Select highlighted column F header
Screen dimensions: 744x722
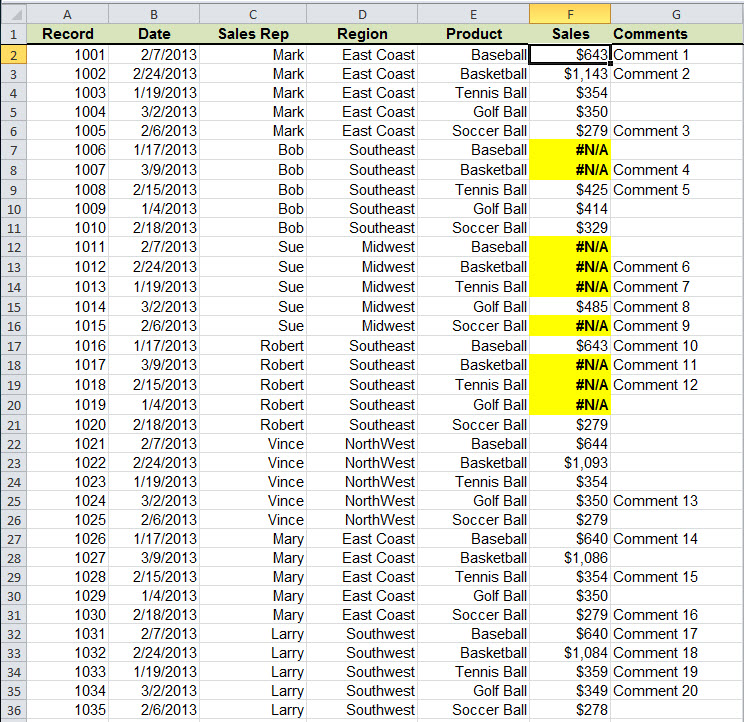pyautogui.click(x=570, y=14)
